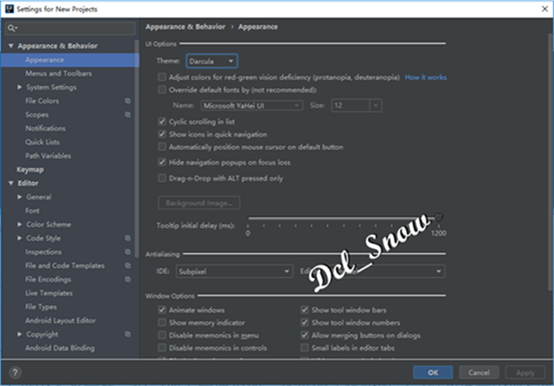
Task: Open the Keymap settings page
Action: pos(30,170)
